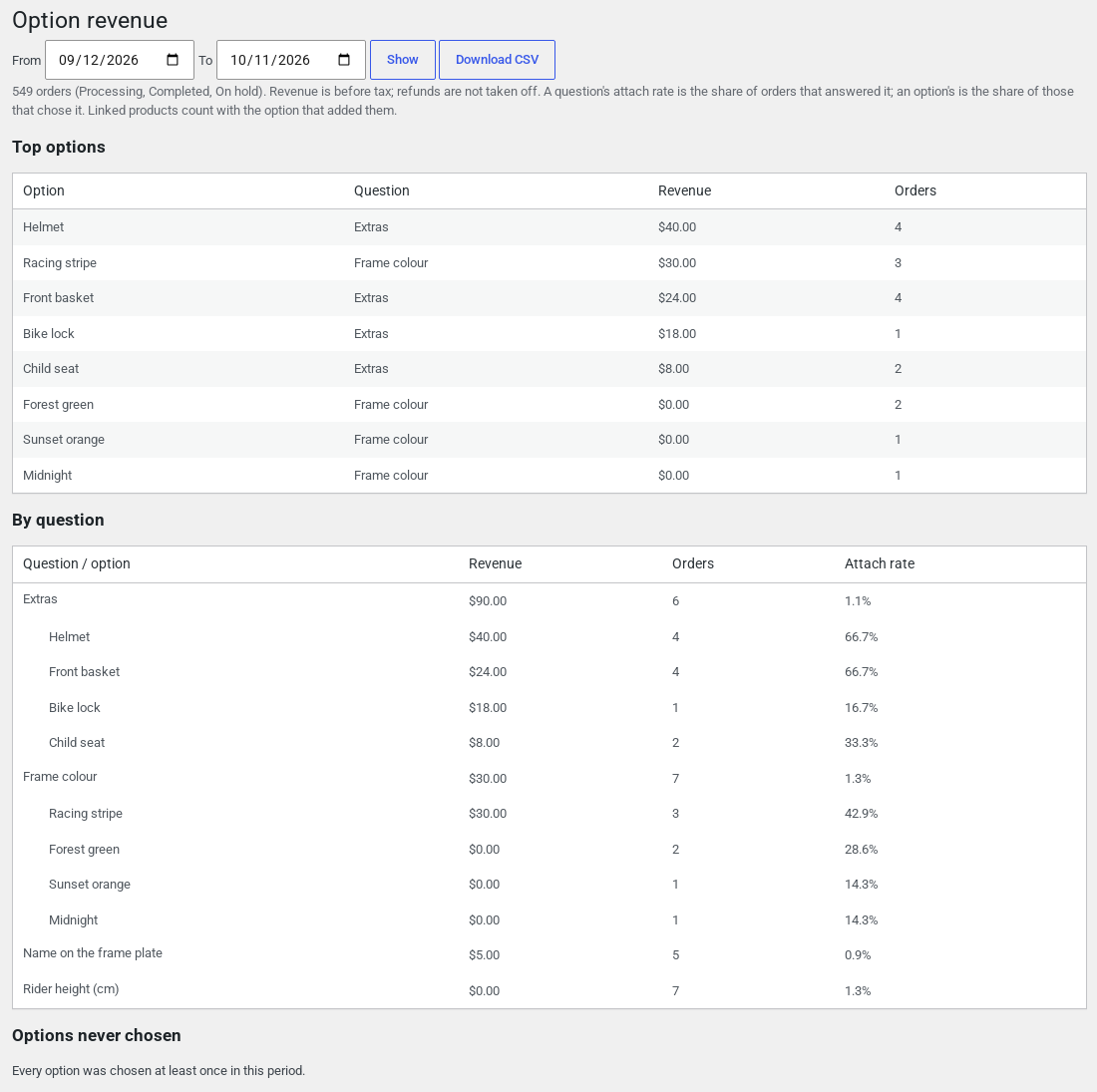Click Racing stripe under Frame colour in By question
The height and width of the screenshot is (1092, 1097).
[86, 814]
